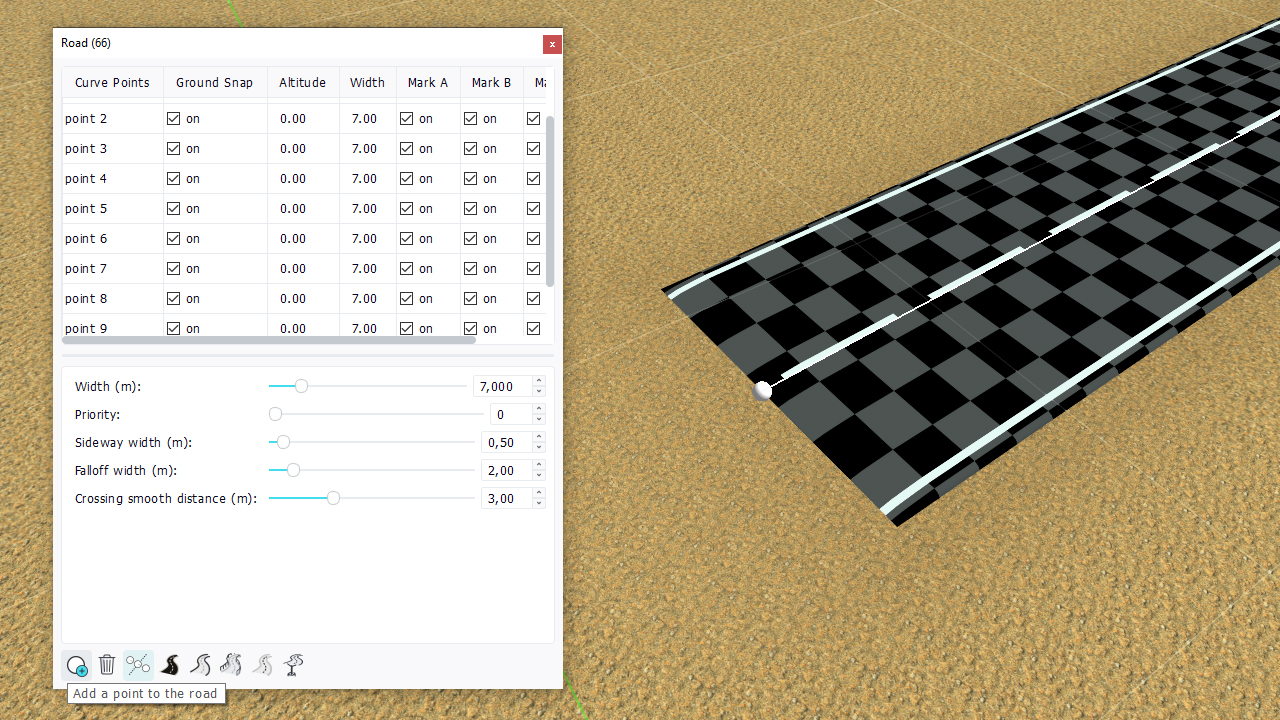Image resolution: width=1280 pixels, height=720 pixels.
Task: Select the road with guardrail icon
Action: click(231, 665)
